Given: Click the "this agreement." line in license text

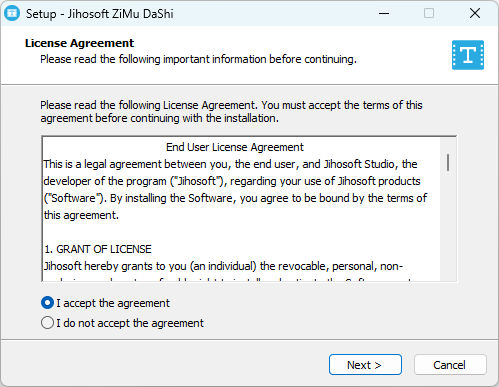Looking at the screenshot, I should click(x=81, y=215).
